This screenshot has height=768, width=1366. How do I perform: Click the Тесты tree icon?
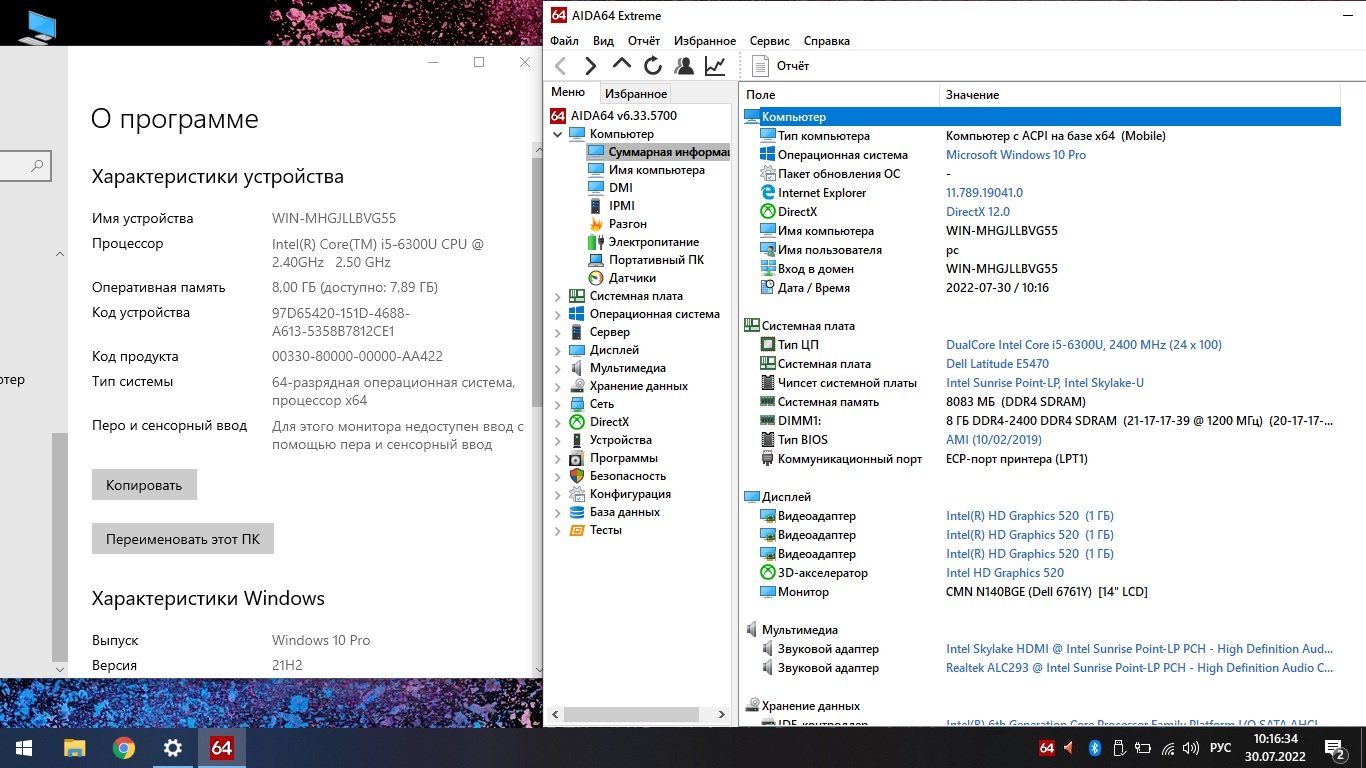pos(577,530)
